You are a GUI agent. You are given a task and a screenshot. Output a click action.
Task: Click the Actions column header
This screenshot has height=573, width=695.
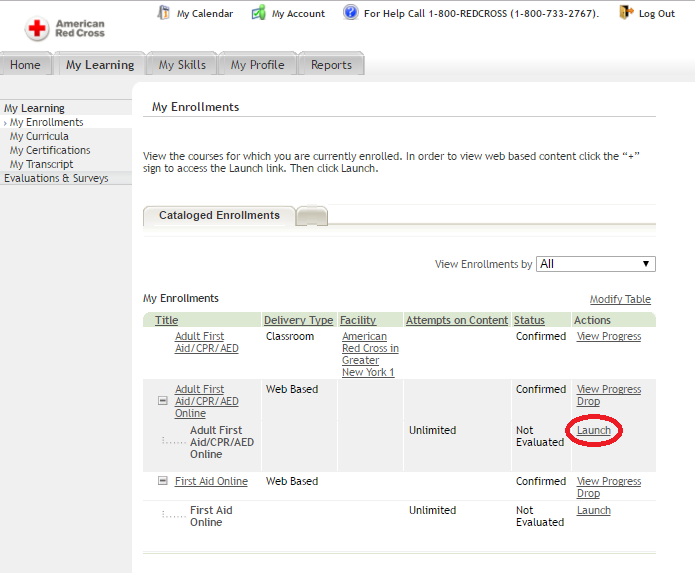pos(592,320)
